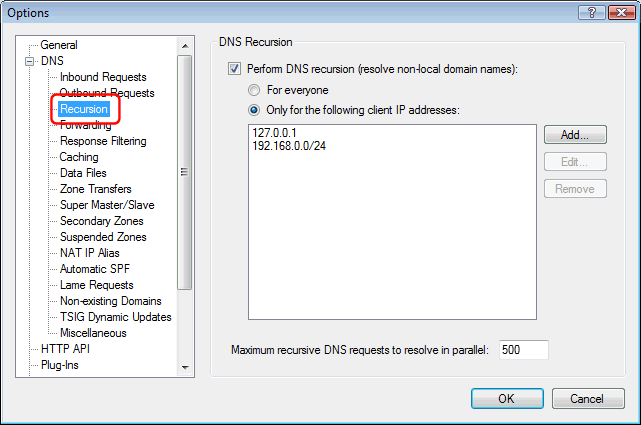Select the General tree item

pyautogui.click(x=59, y=45)
